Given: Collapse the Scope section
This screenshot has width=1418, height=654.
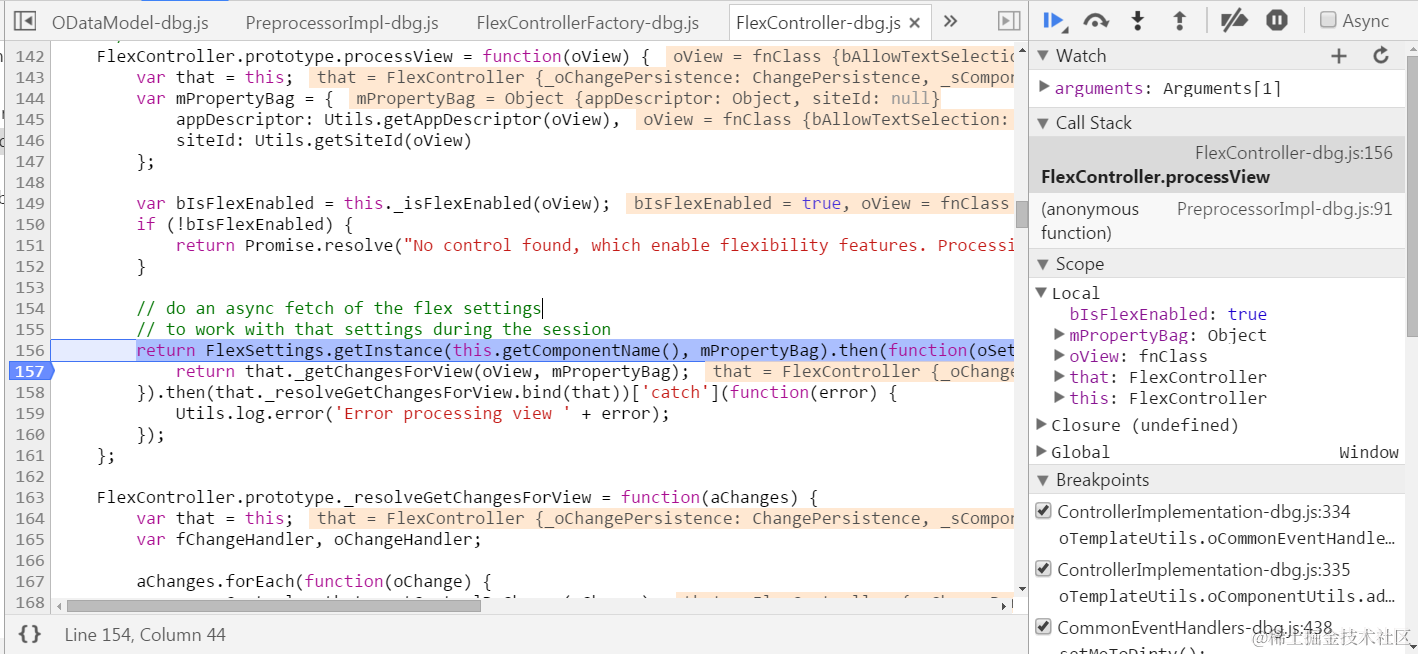Looking at the screenshot, I should point(1043,264).
